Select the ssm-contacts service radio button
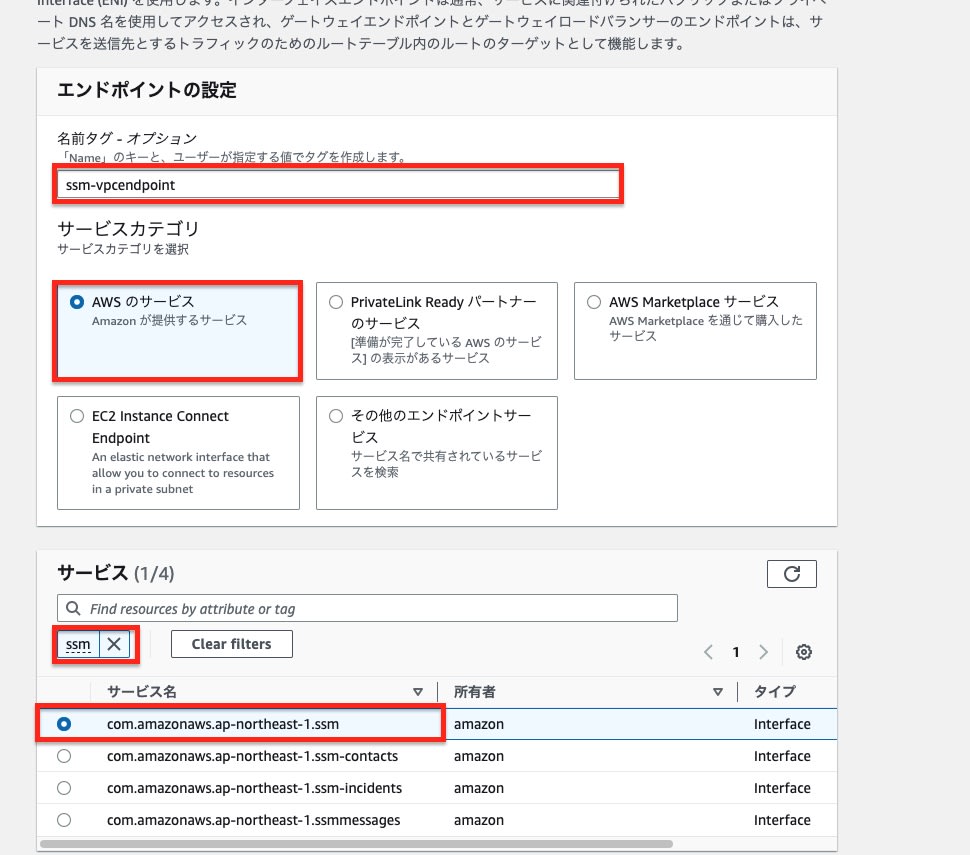The image size is (970, 855). click(x=64, y=756)
